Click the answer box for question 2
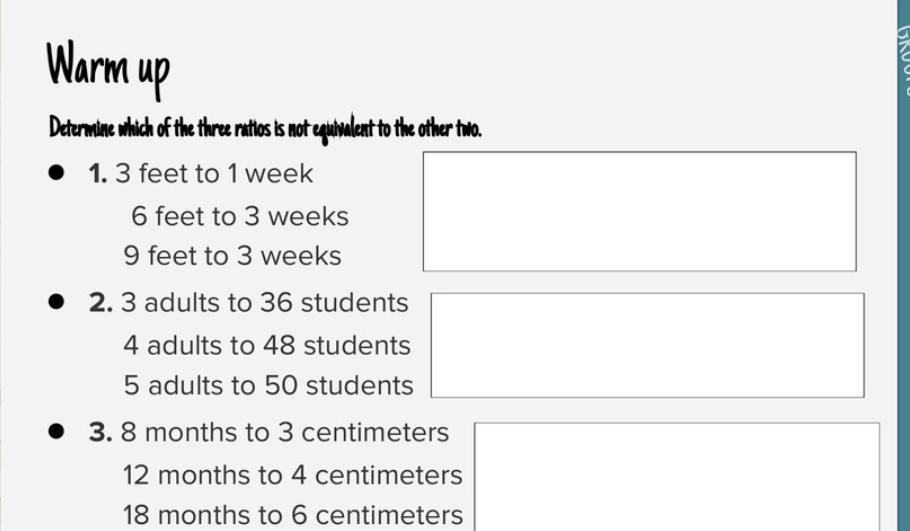This screenshot has height=531, width=910. click(647, 345)
